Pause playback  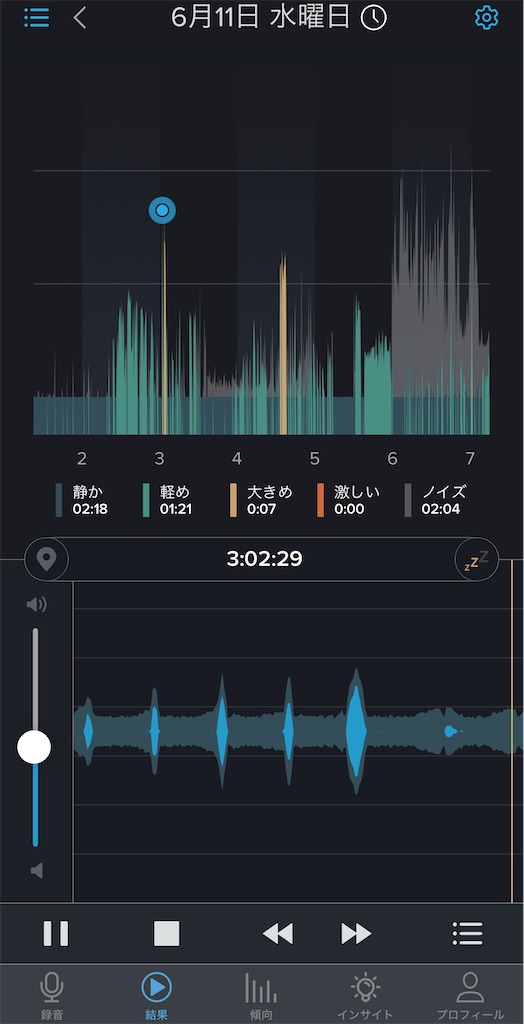click(56, 933)
